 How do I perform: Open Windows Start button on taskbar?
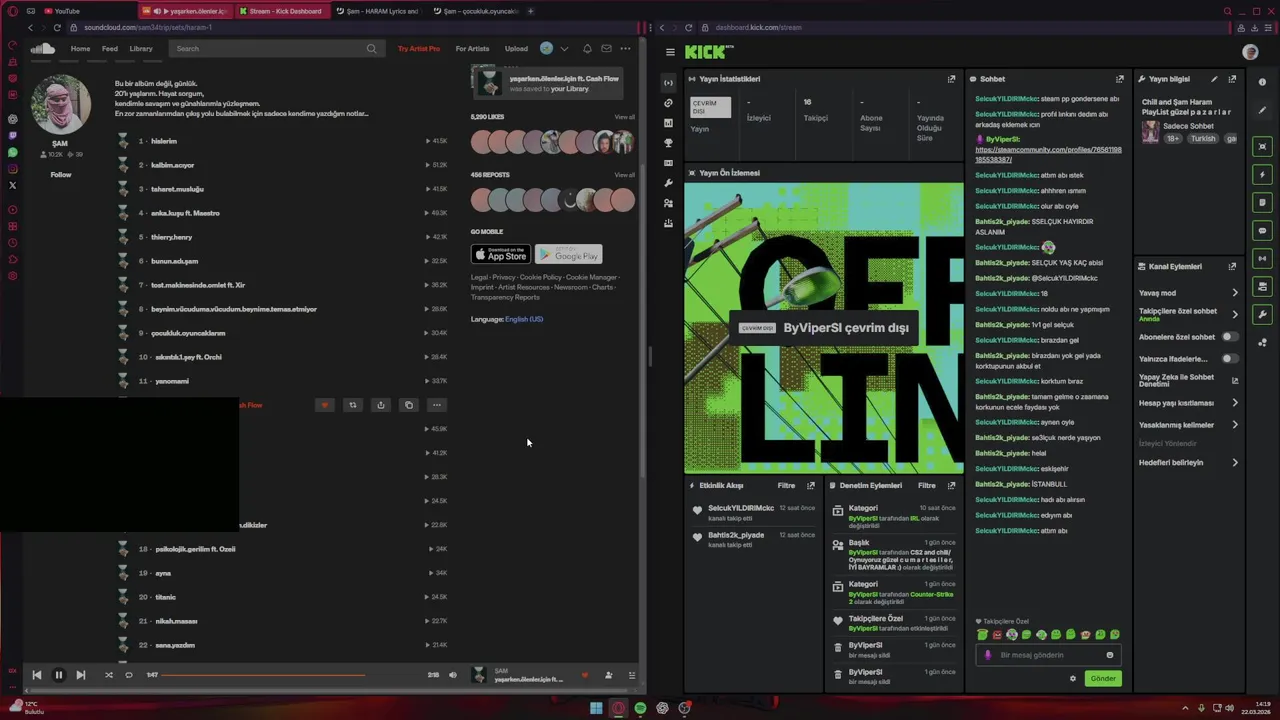coord(596,708)
